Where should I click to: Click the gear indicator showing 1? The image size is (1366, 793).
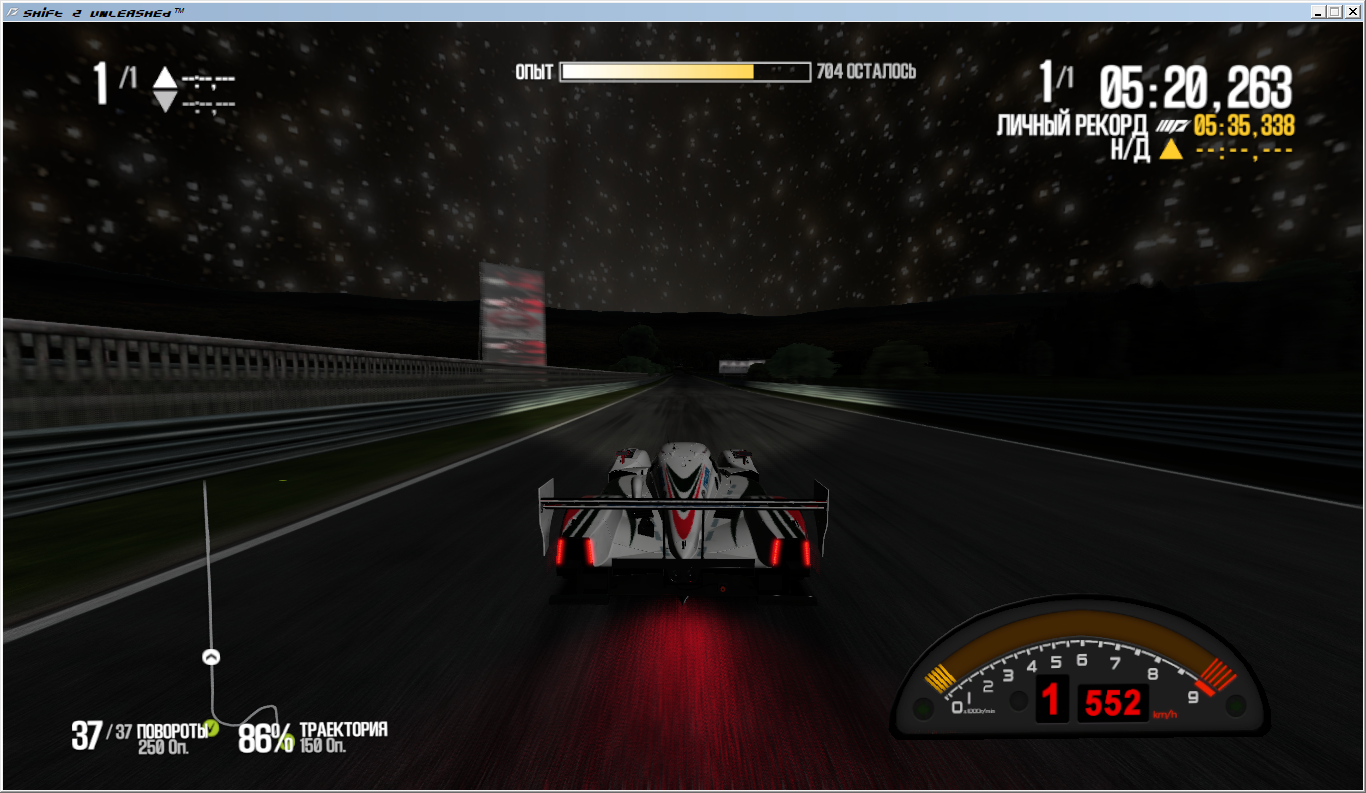tap(1051, 700)
